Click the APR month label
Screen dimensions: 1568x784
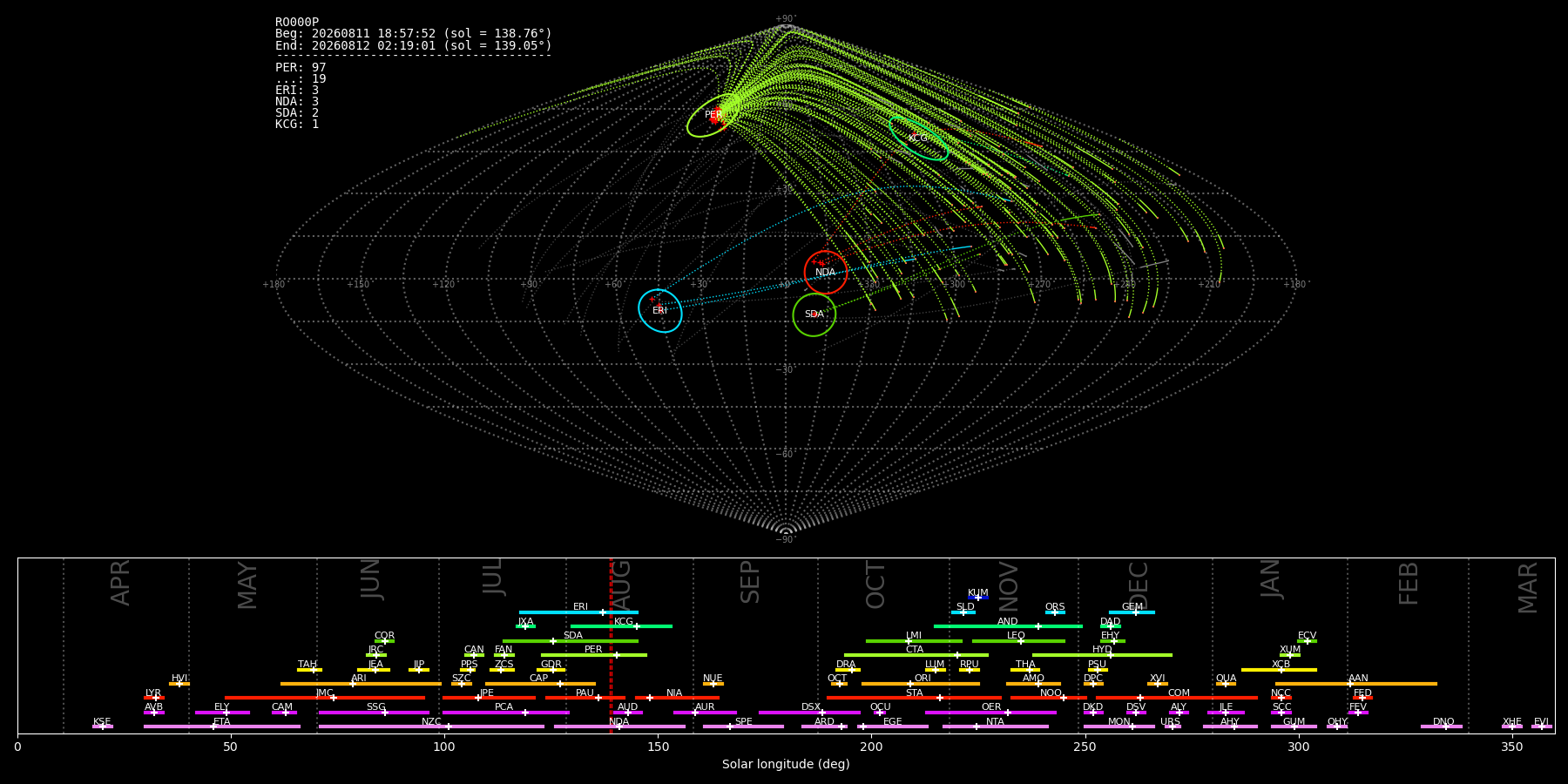(x=120, y=582)
